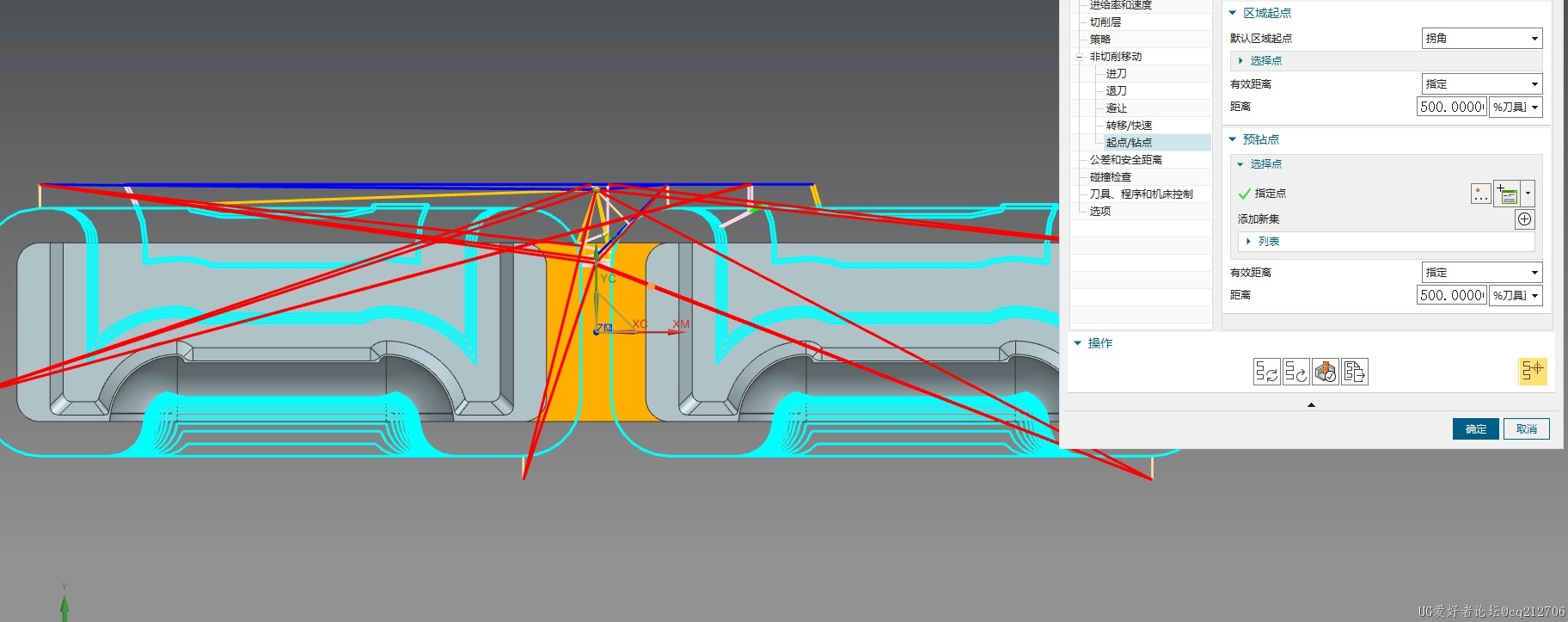The width and height of the screenshot is (1568, 622).
Task: Click the List tool path icon under 操作
Action: [x=1354, y=372]
